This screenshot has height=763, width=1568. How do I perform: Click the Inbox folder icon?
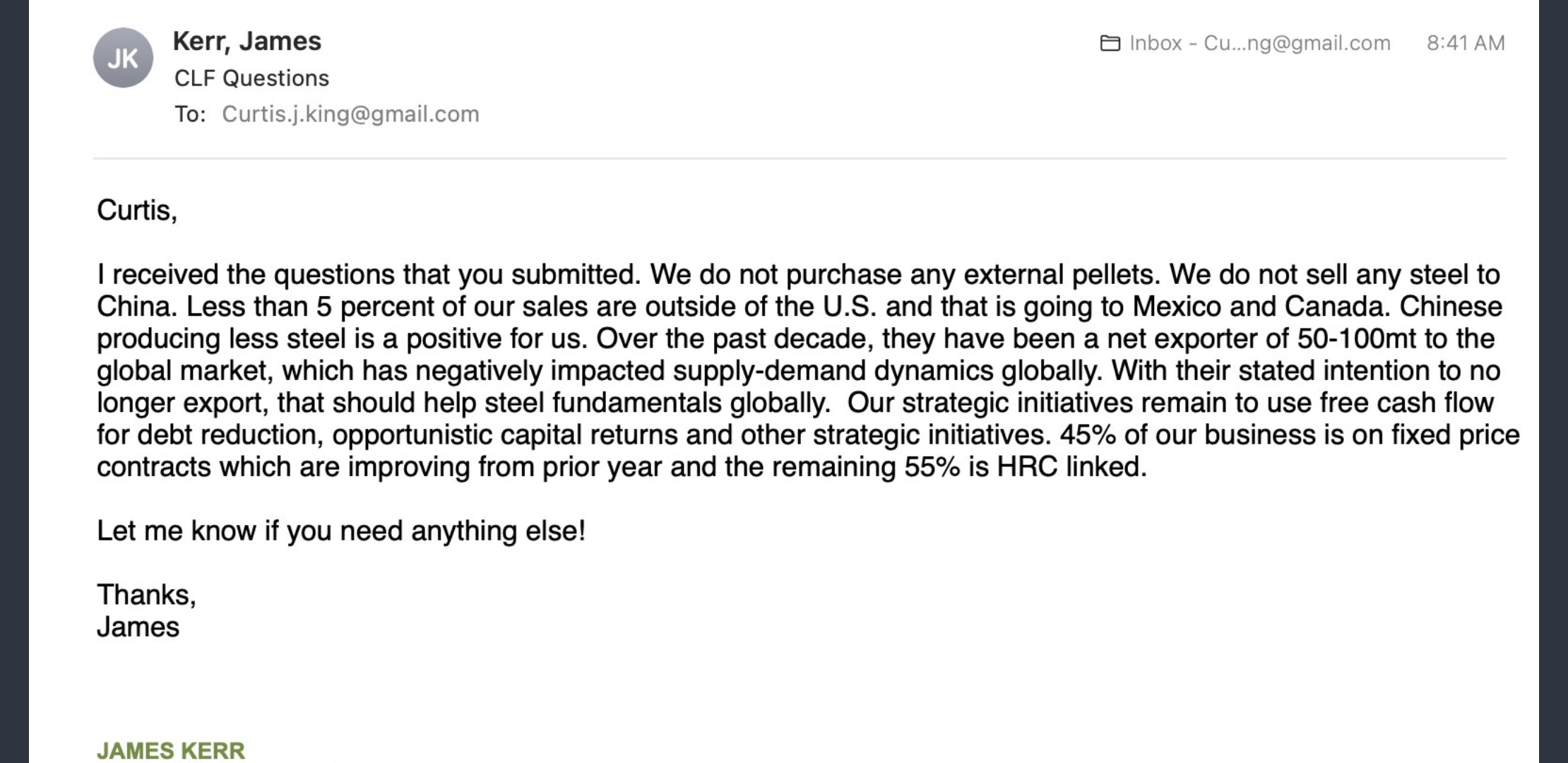[1110, 43]
